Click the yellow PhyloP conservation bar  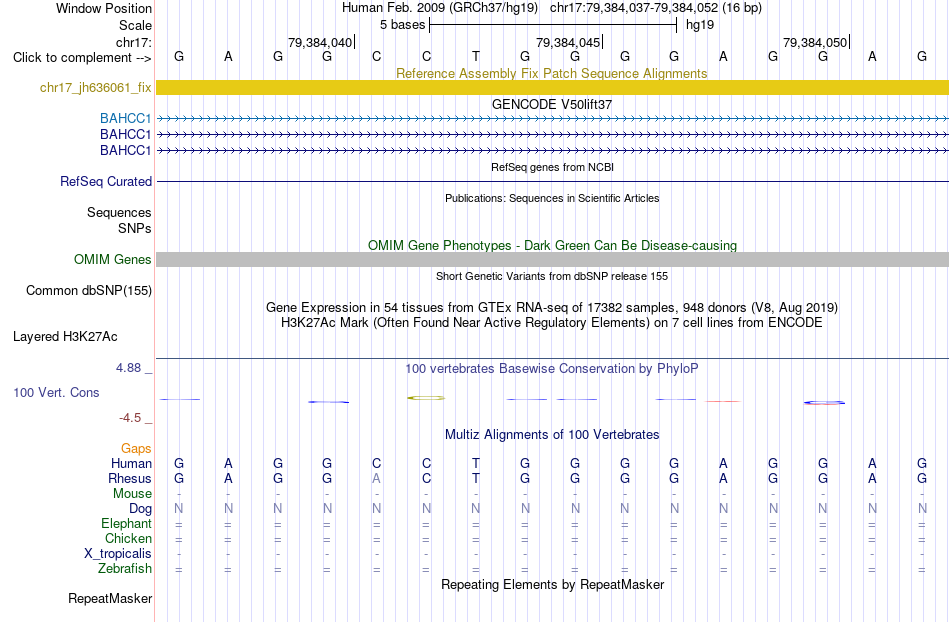pyautogui.click(x=426, y=398)
